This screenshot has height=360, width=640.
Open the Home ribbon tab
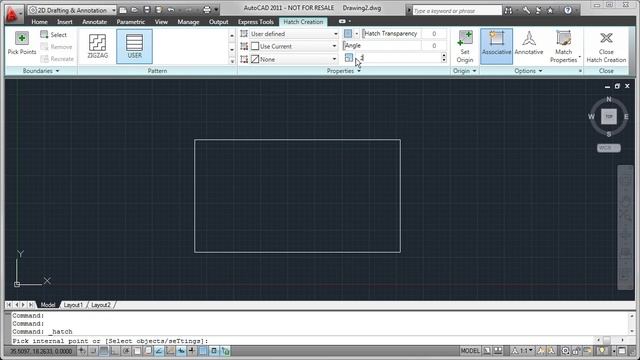pos(39,22)
